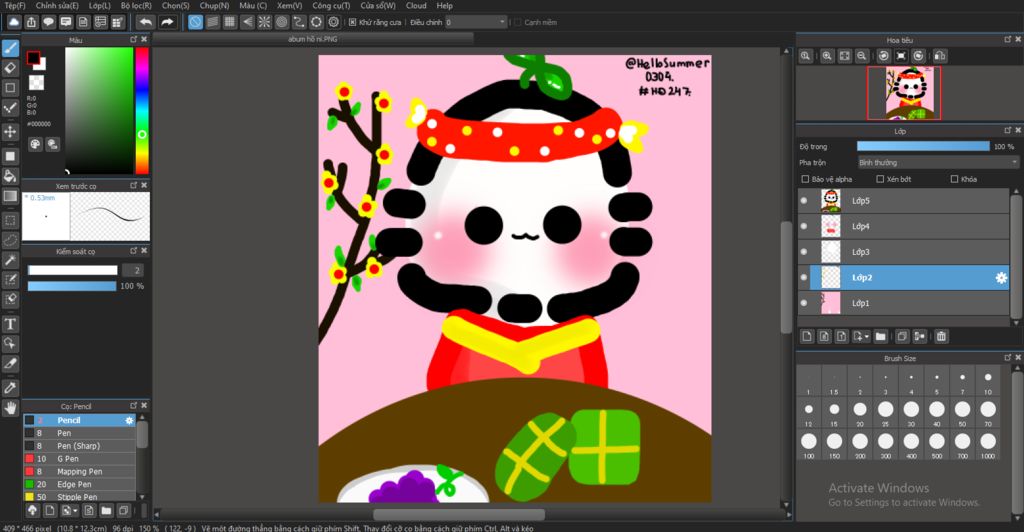Select the Edge Pen brush
Viewport: 1024px width, 532px height.
pyautogui.click(x=80, y=484)
